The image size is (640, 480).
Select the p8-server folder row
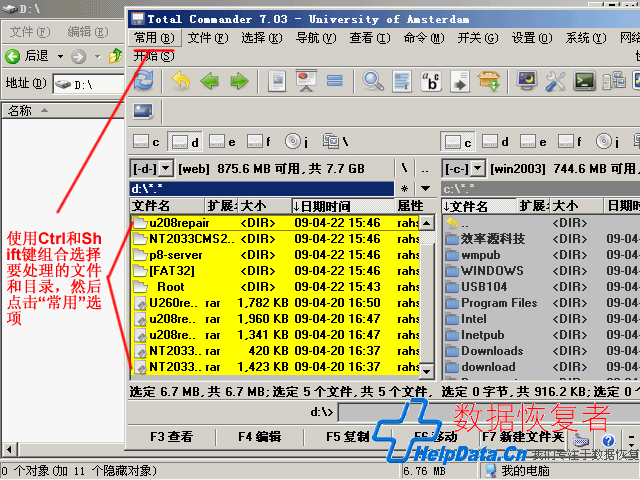click(275, 255)
